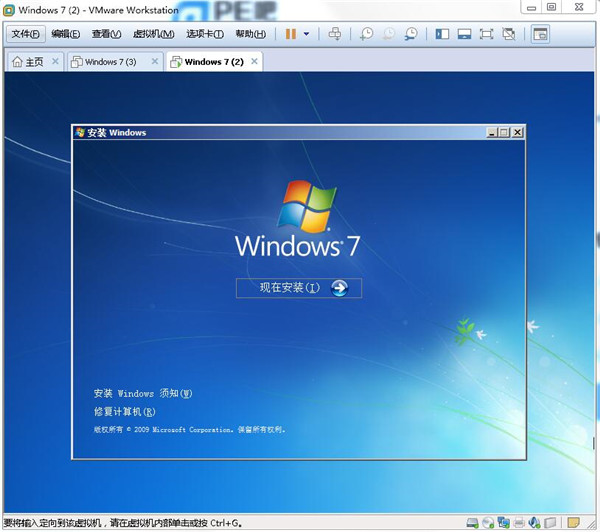The height and width of the screenshot is (532, 600).
Task: Click the Windows flag icon in setup title
Action: [80, 132]
